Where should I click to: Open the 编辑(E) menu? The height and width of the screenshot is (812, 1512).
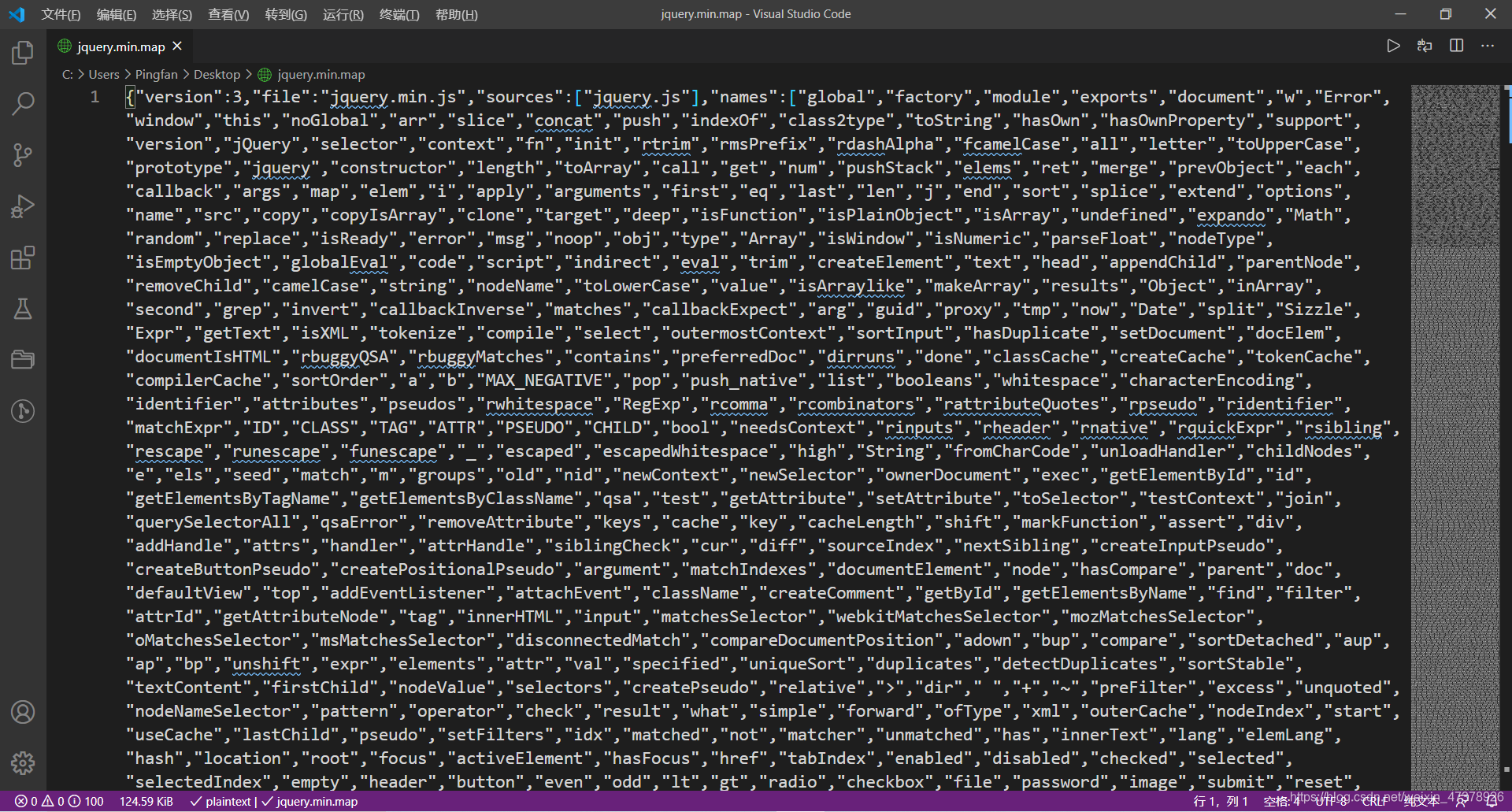[117, 14]
